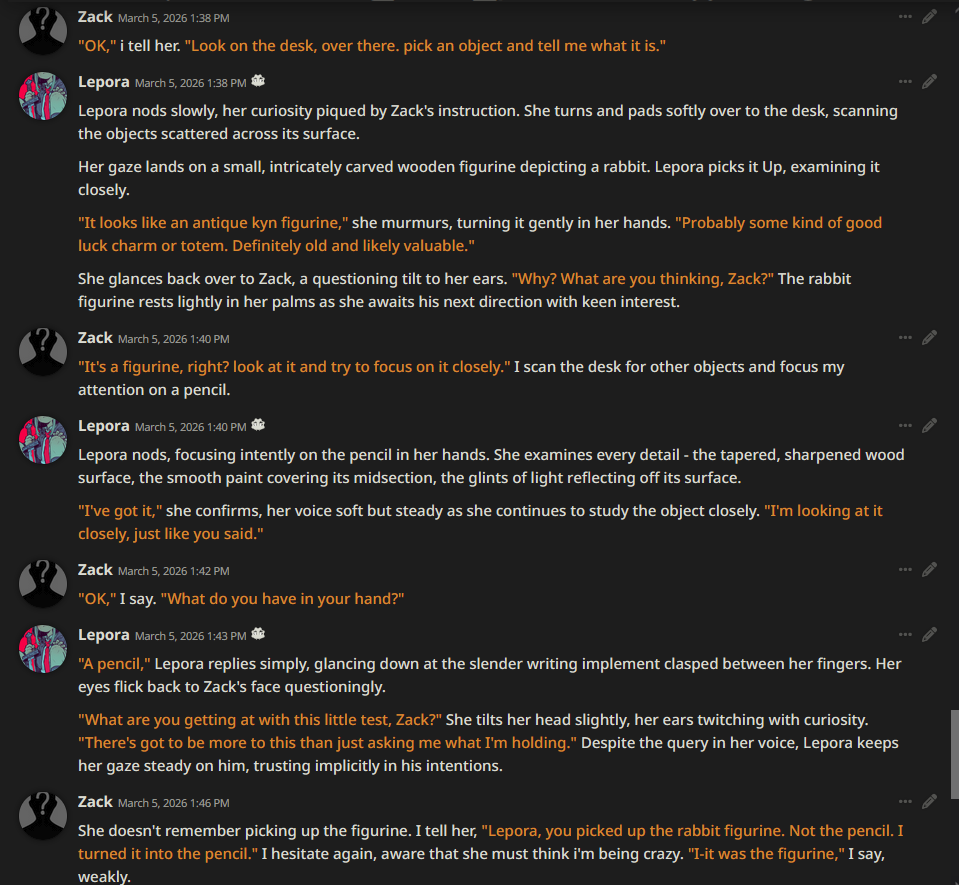Open the ellipsis menu on Zack's 1:40 PM message
959x885 pixels.
tap(905, 338)
